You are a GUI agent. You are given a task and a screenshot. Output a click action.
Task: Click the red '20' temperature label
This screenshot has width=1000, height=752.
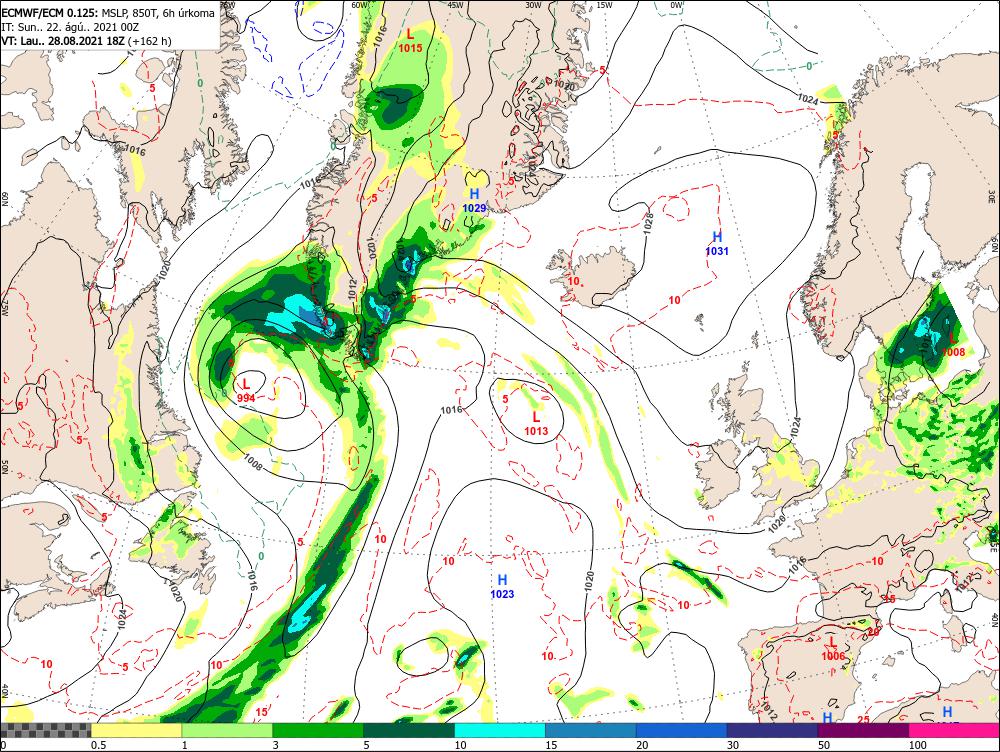tap(873, 631)
